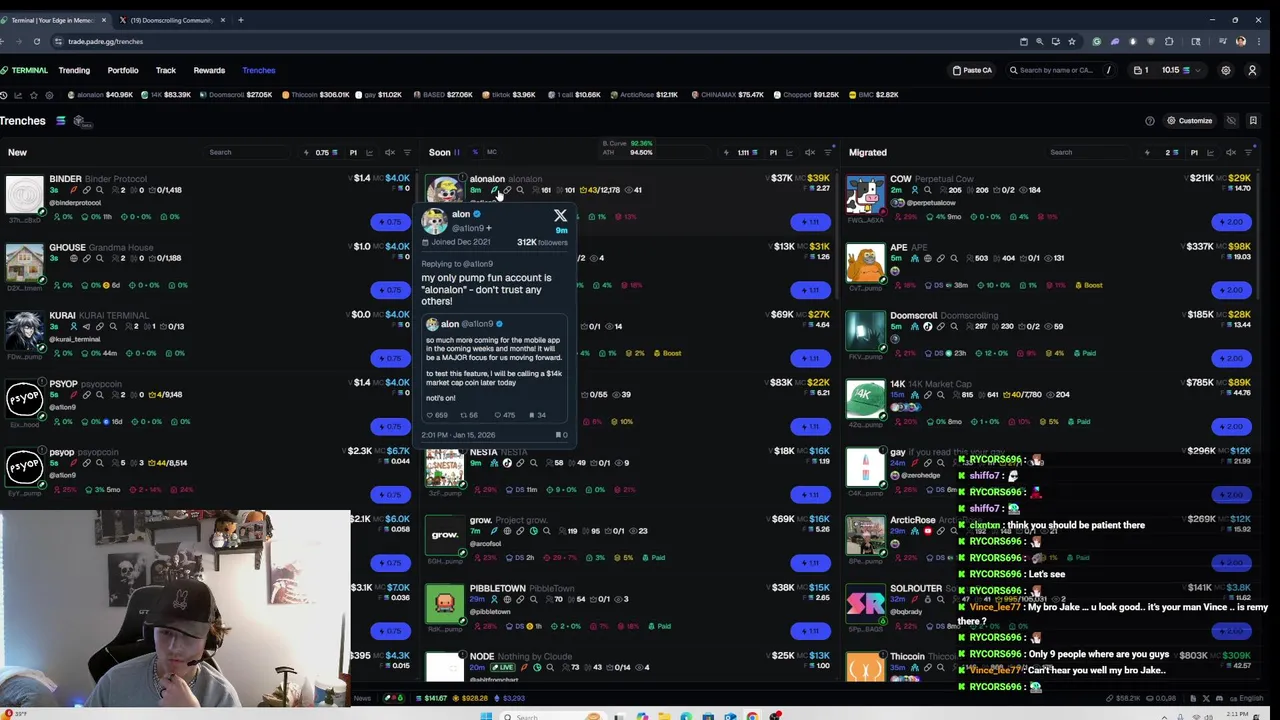Click the X logo in tweet popup
Viewport: 1280px width, 720px height.
pos(560,215)
